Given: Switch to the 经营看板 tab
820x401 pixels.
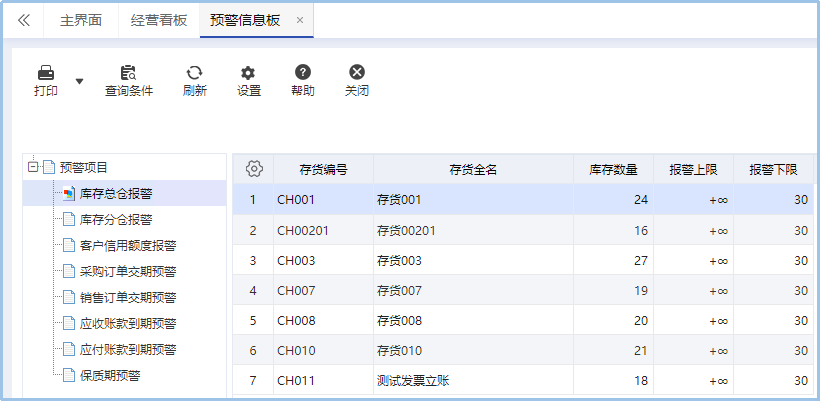Looking at the screenshot, I should [159, 20].
